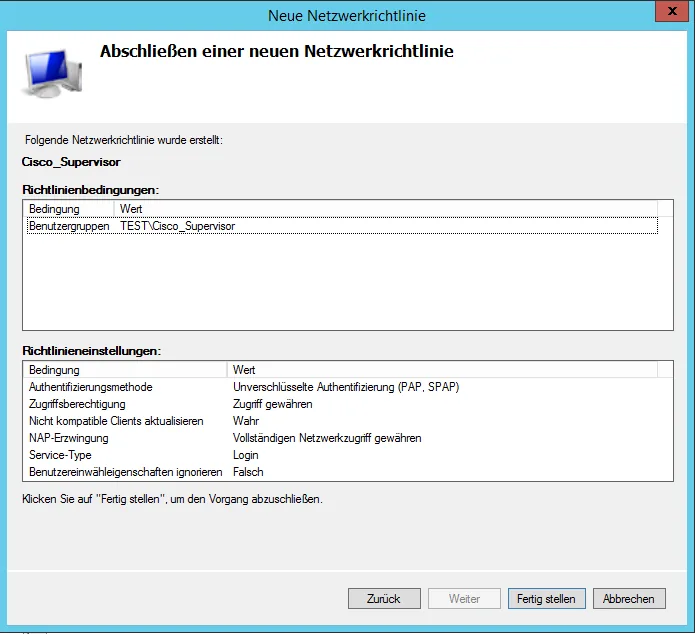This screenshot has height=634, width=695.
Task: Click the Login value
Action: [x=246, y=455]
